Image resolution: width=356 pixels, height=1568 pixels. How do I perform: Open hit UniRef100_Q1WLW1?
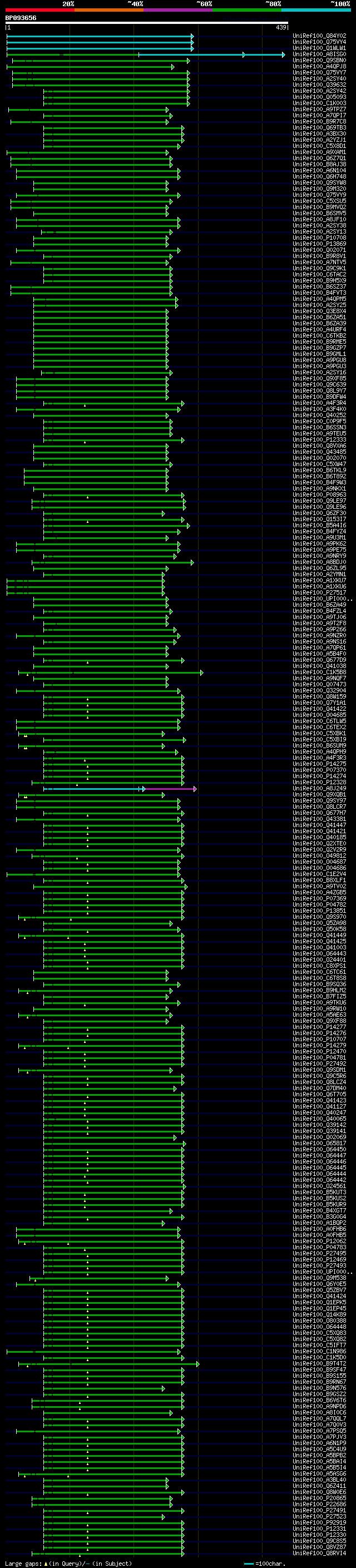pos(319,48)
